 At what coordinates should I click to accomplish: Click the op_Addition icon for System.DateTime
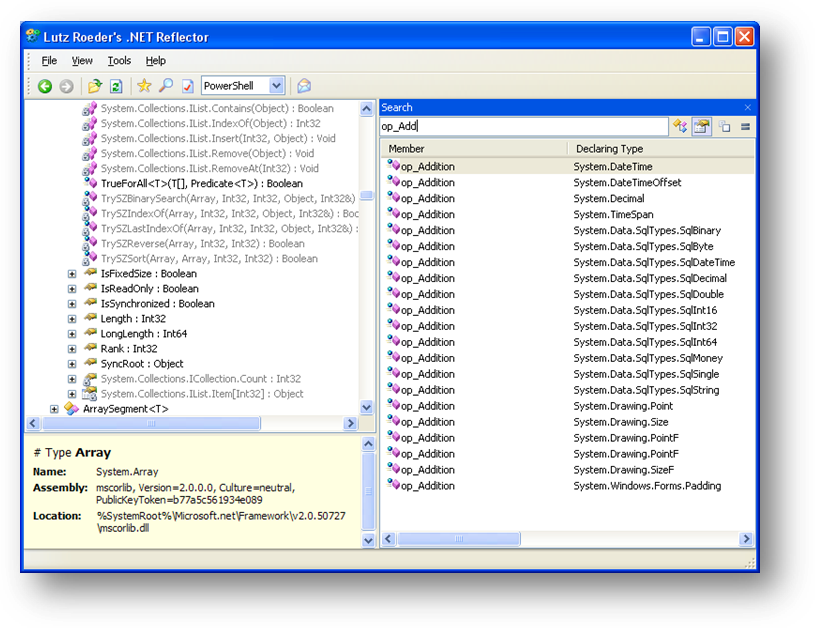click(393, 167)
